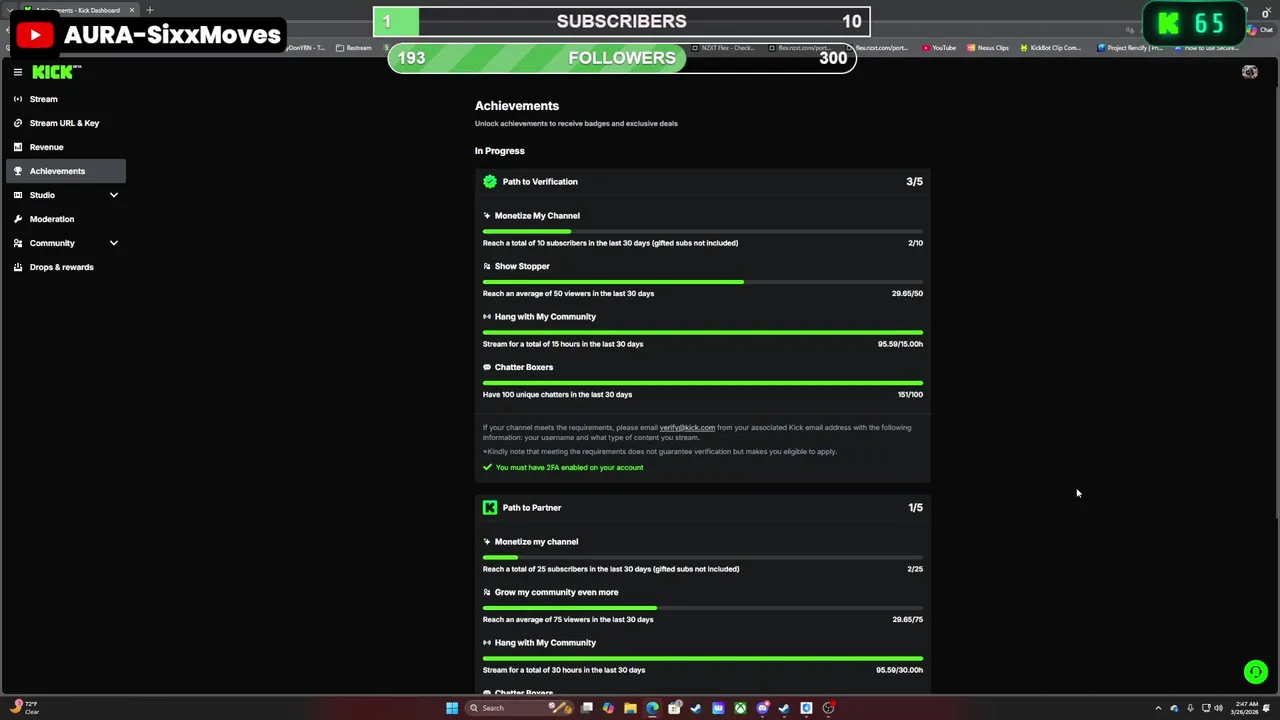Open the Nexus Clips bookmark

[x=988, y=48]
